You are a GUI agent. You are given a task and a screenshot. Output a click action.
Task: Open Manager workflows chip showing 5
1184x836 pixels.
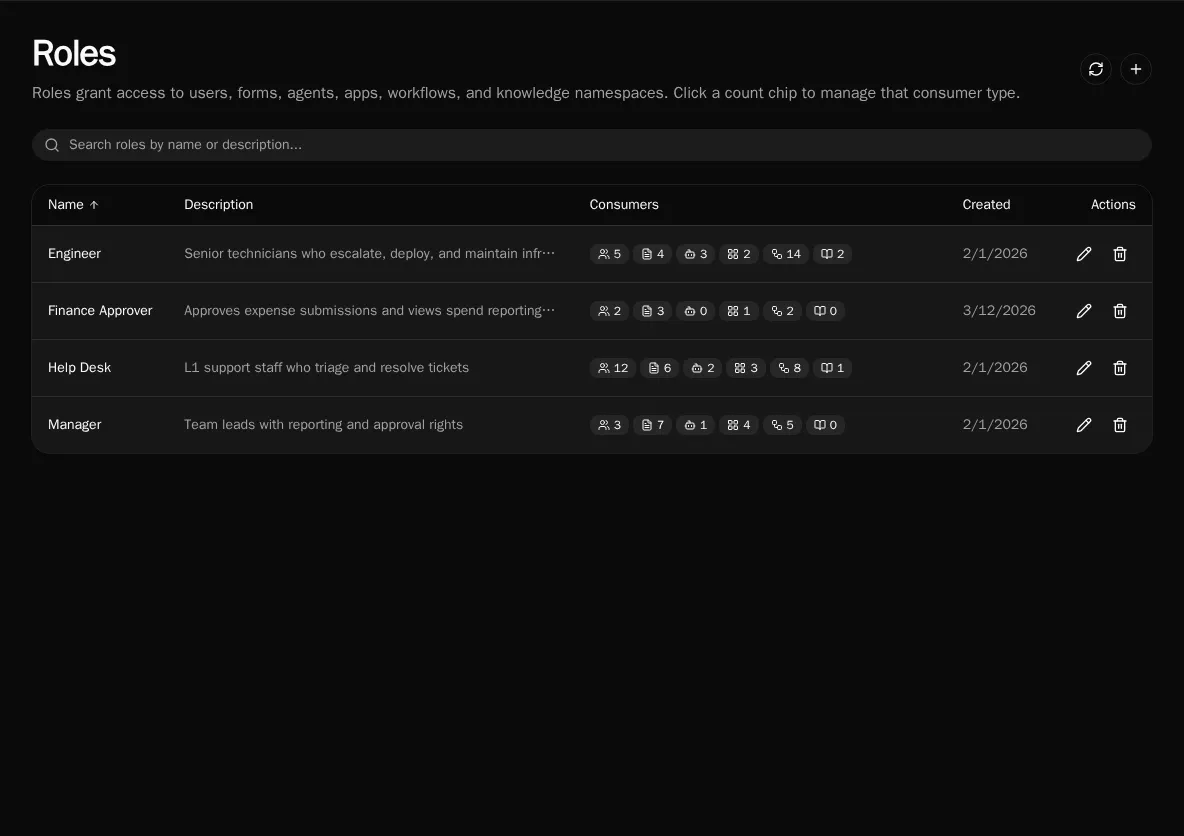782,425
